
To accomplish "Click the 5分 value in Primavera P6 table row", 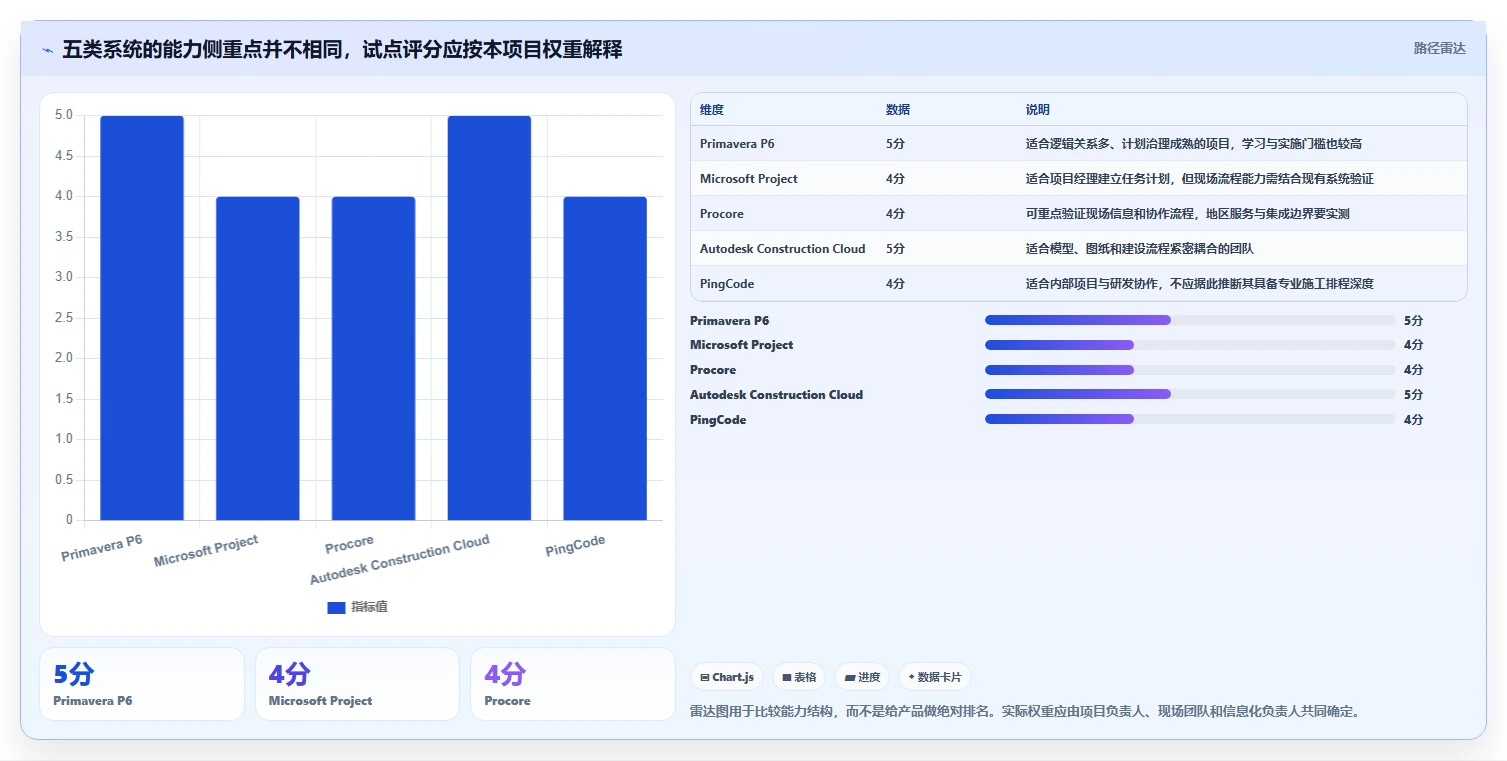I will [x=895, y=144].
